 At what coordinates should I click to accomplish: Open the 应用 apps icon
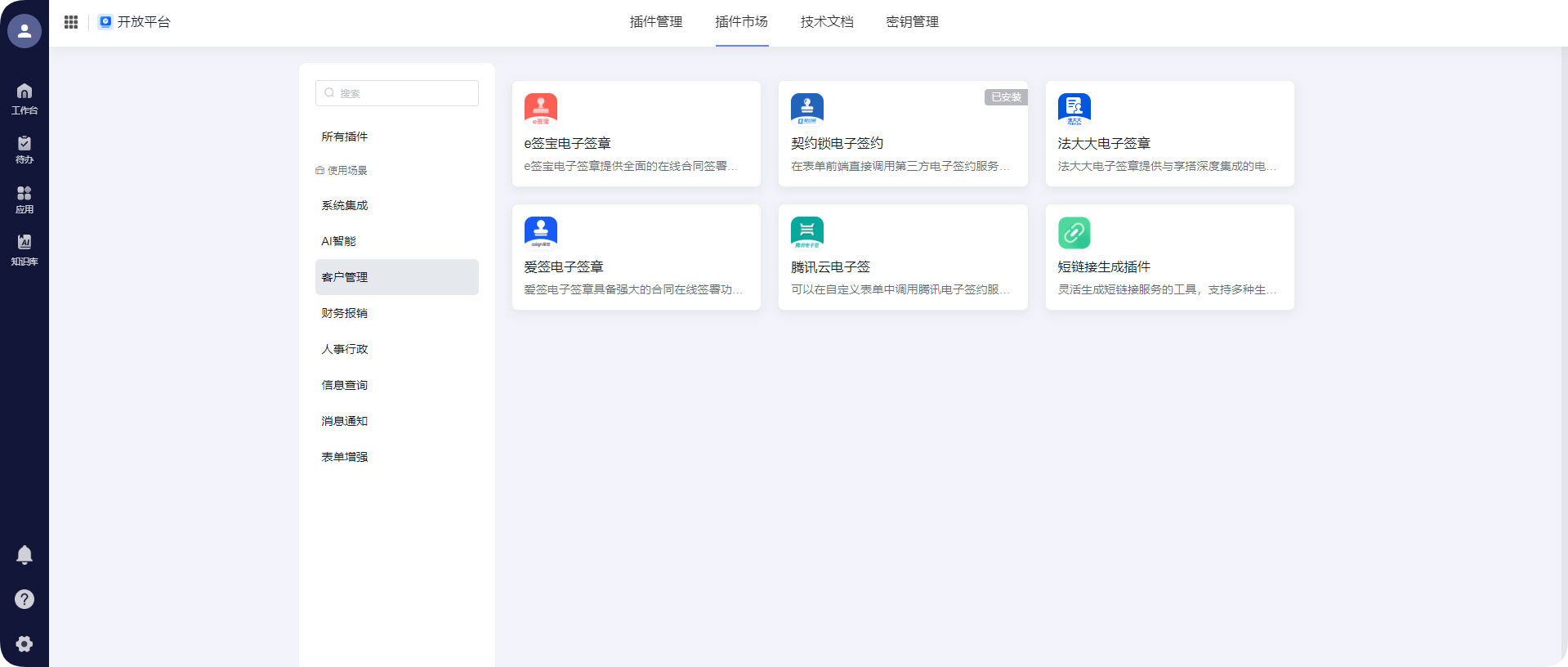25,199
